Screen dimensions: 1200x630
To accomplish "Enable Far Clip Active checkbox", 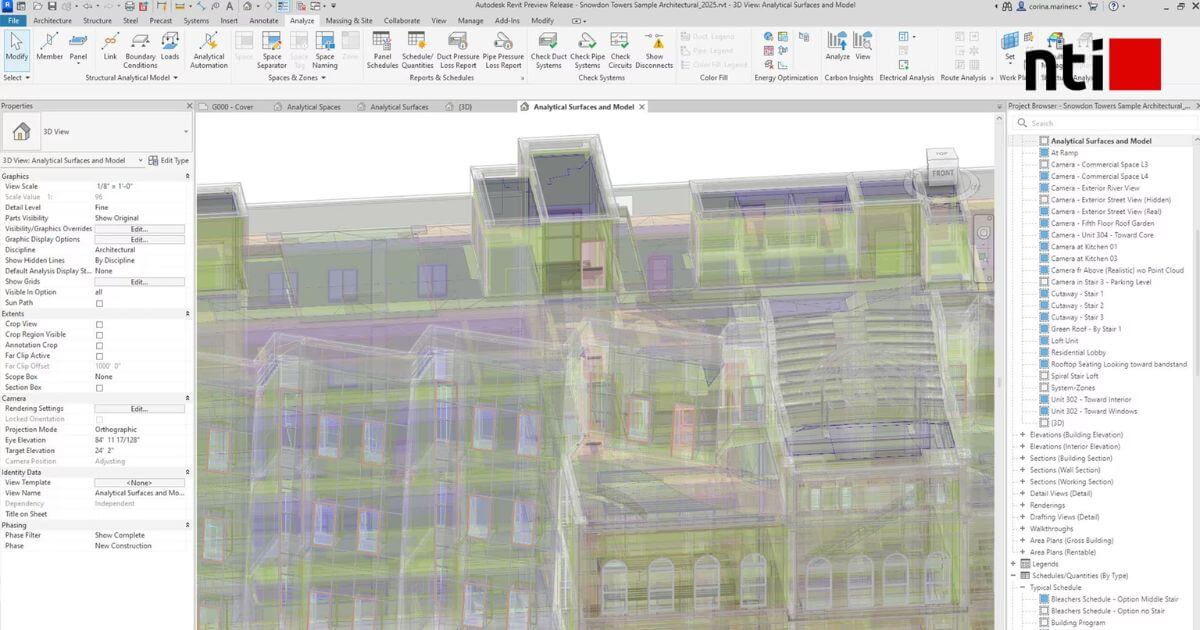I will tap(99, 356).
